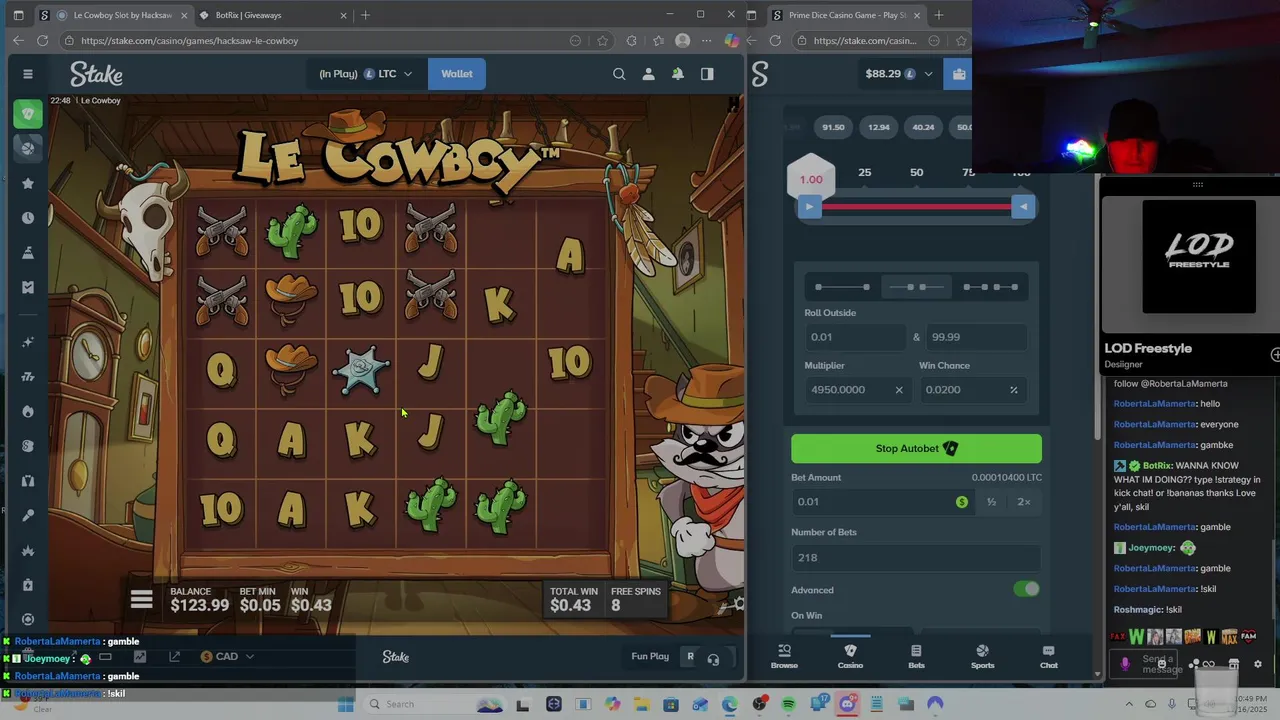The image size is (1280, 720).
Task: Open headset support icon under the slot
Action: click(x=713, y=658)
